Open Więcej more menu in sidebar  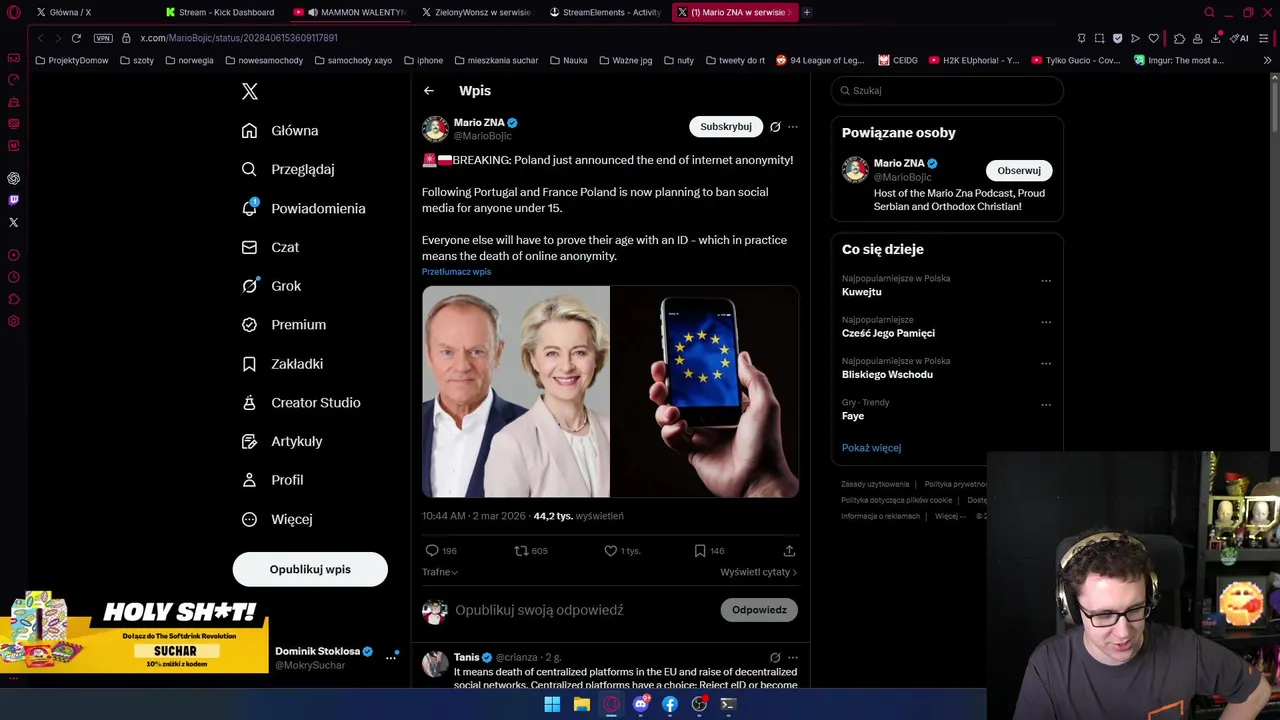(x=277, y=519)
